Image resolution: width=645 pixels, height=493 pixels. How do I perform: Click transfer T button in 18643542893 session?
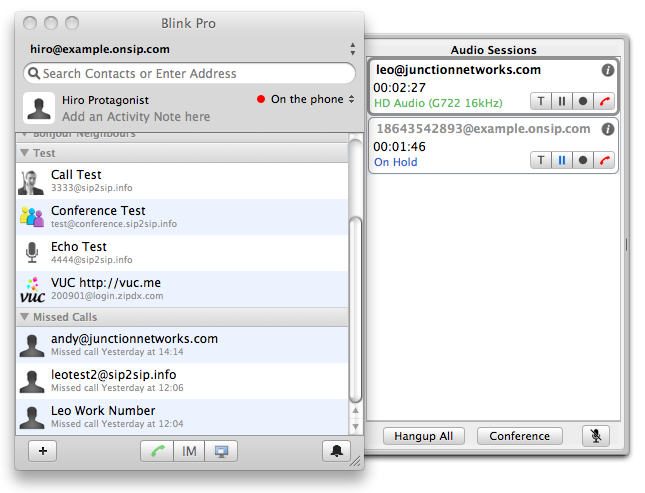pyautogui.click(x=541, y=160)
